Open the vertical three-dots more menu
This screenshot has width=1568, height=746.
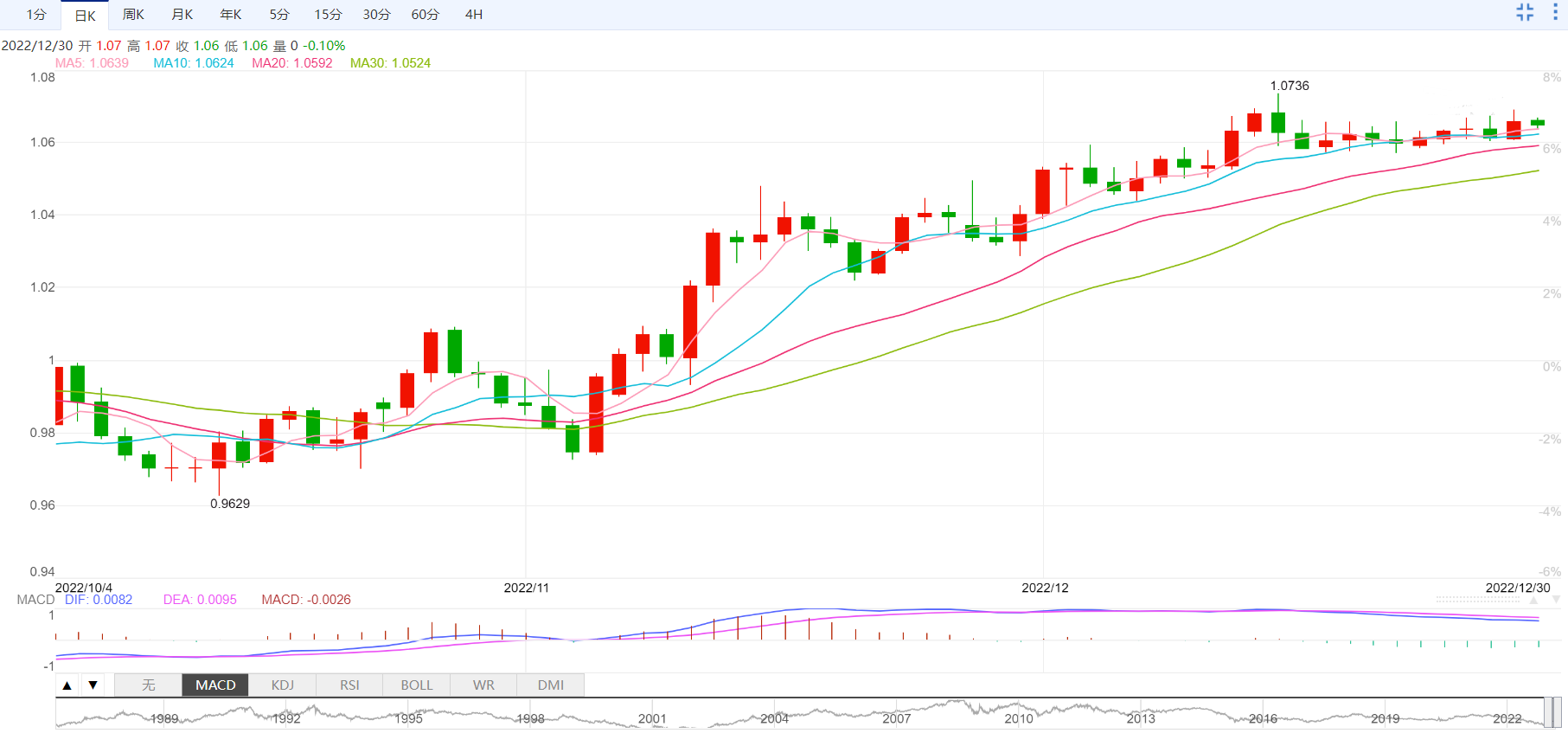point(1555,12)
